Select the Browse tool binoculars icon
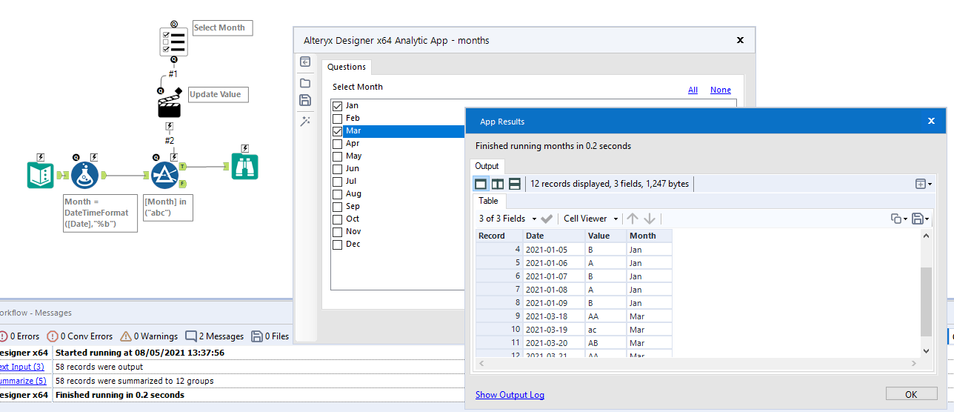Screen dimensions: 954x412 tap(245, 167)
